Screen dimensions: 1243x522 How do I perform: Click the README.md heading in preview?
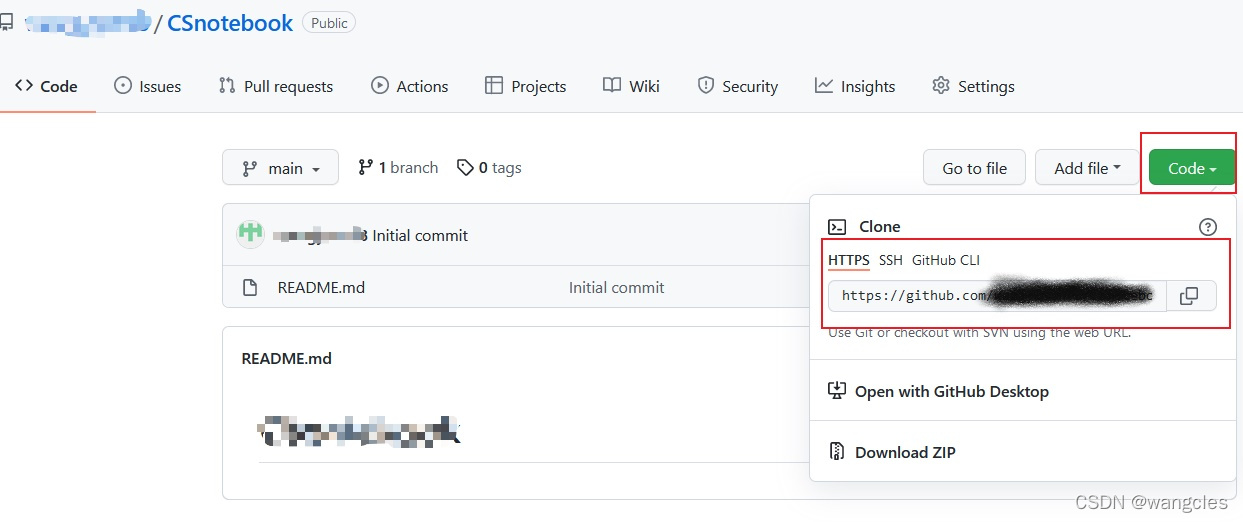(287, 358)
